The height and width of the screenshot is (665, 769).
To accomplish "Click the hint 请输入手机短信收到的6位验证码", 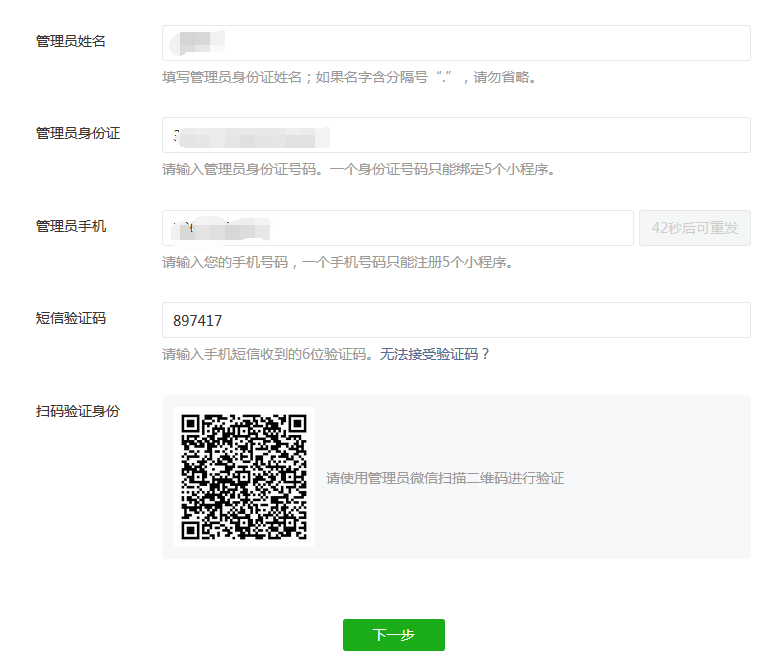I will [x=268, y=354].
